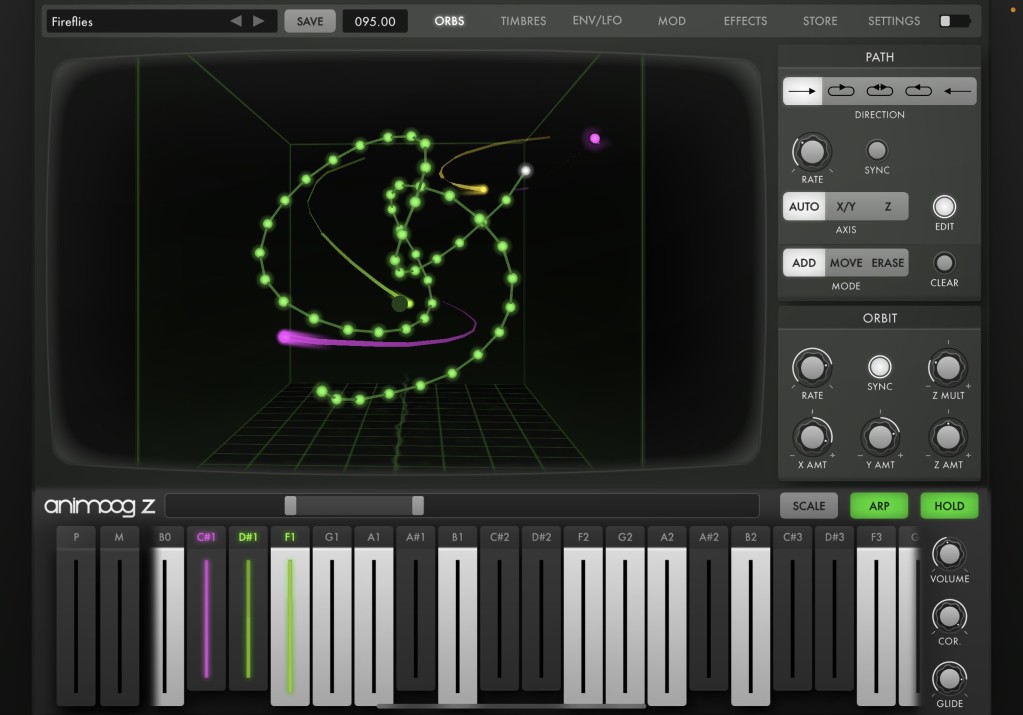The image size is (1023, 715).
Task: Click the 095.00 tempo field
Action: pos(375,21)
